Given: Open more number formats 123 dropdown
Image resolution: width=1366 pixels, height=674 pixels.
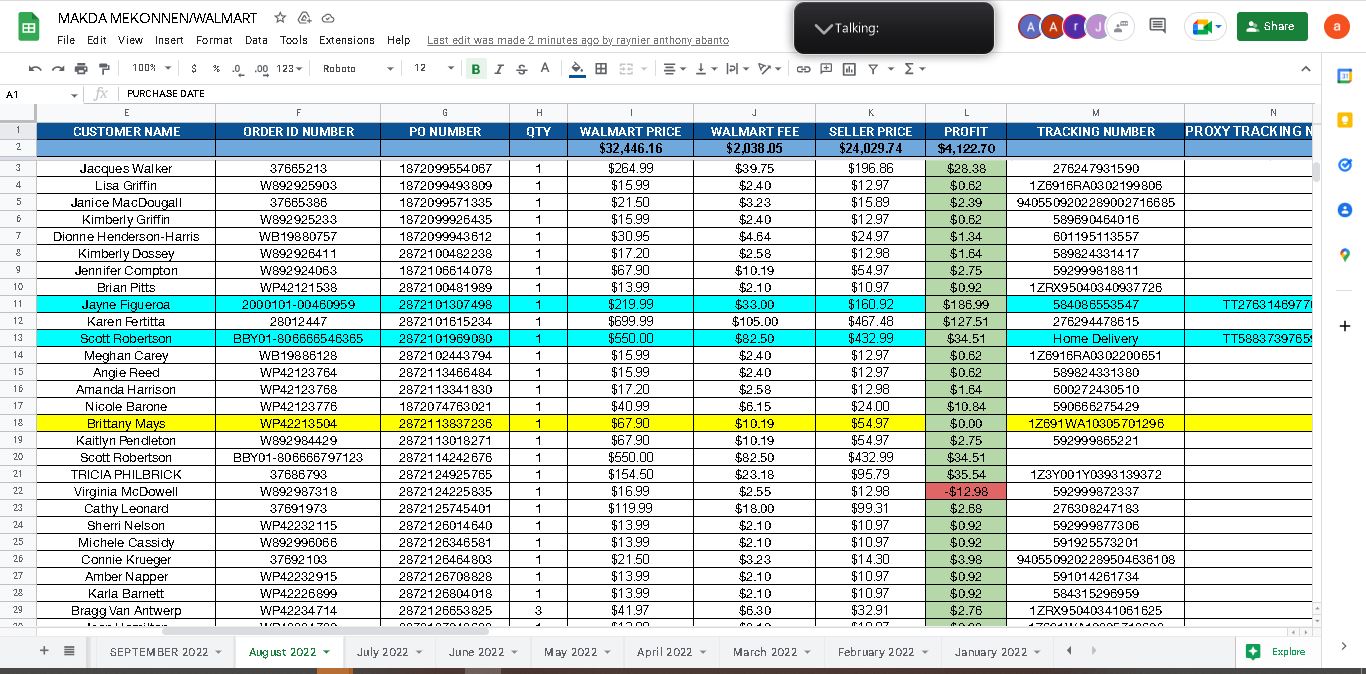Looking at the screenshot, I should coord(290,69).
